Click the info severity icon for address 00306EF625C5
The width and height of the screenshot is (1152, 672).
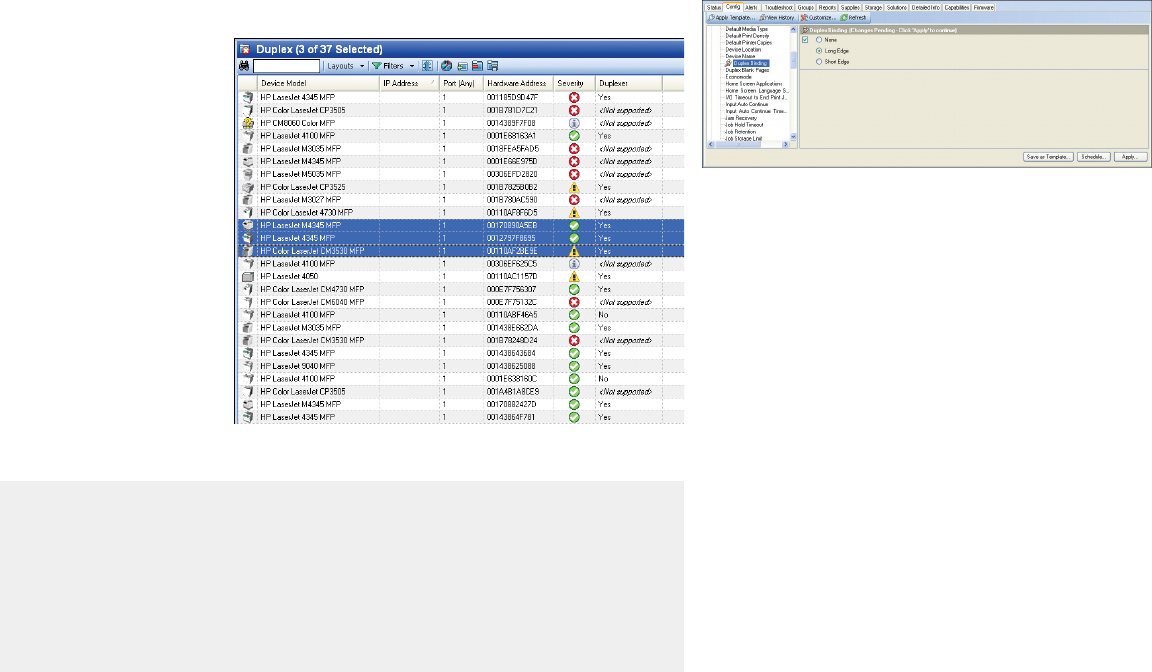click(574, 264)
